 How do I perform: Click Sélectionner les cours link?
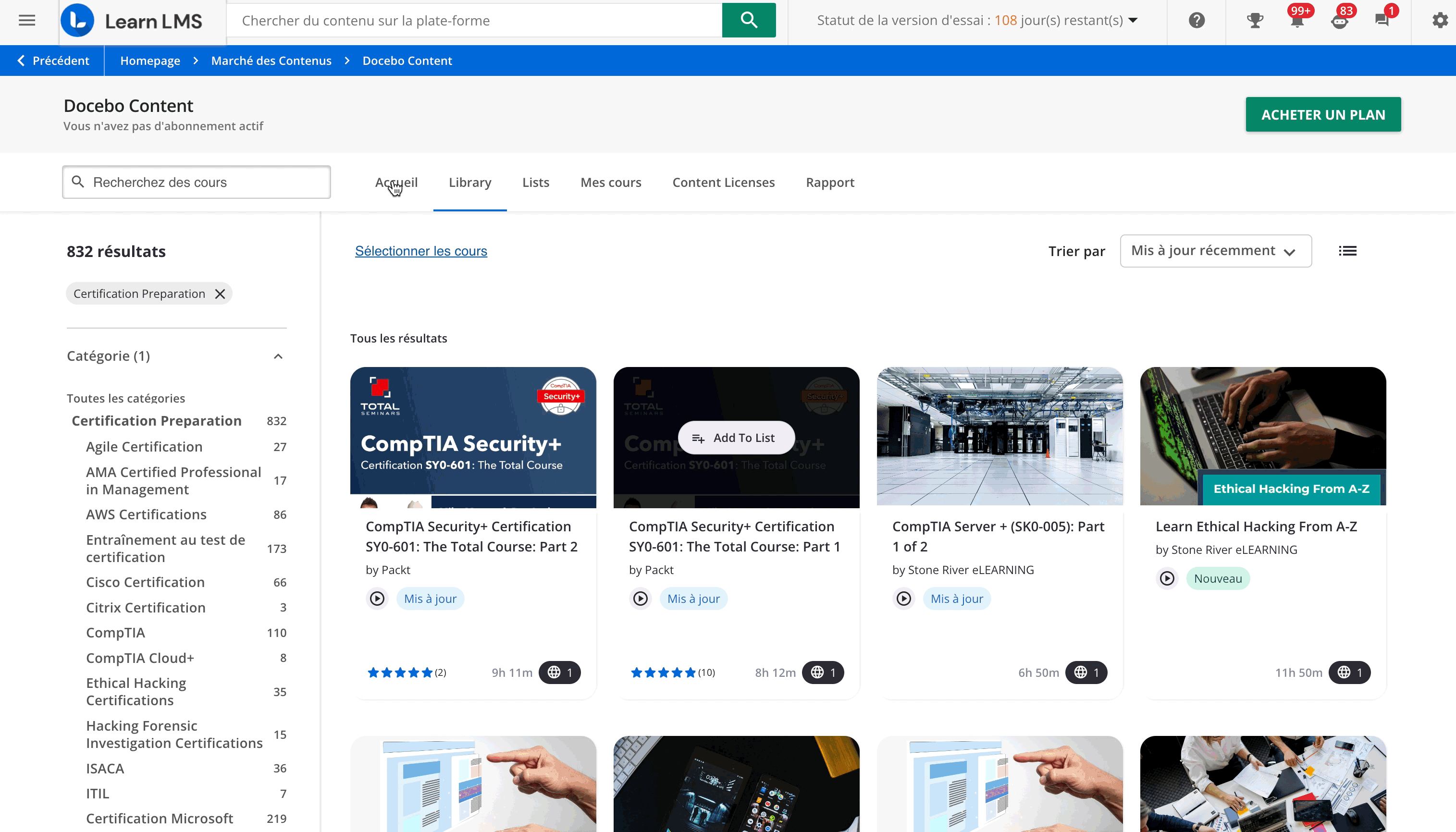pos(420,251)
